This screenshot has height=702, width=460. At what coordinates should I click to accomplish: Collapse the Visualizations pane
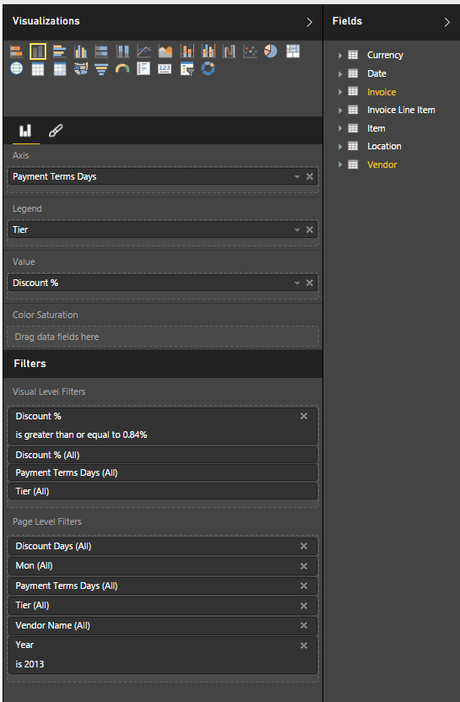tap(310, 22)
